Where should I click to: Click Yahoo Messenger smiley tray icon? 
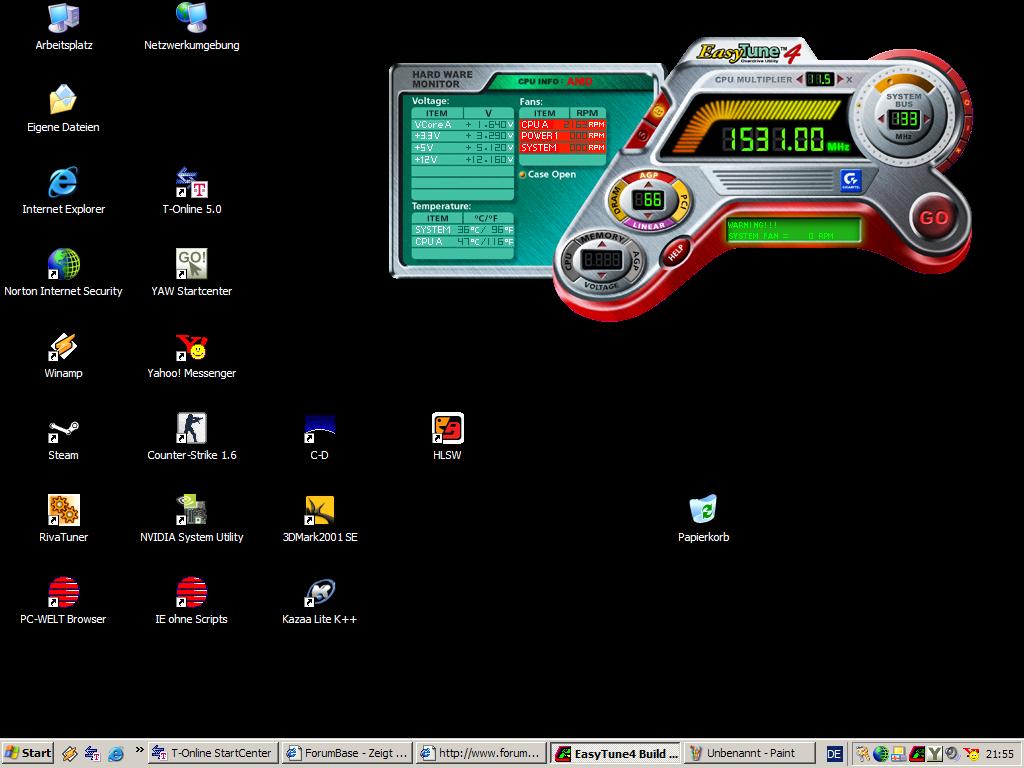(x=972, y=754)
